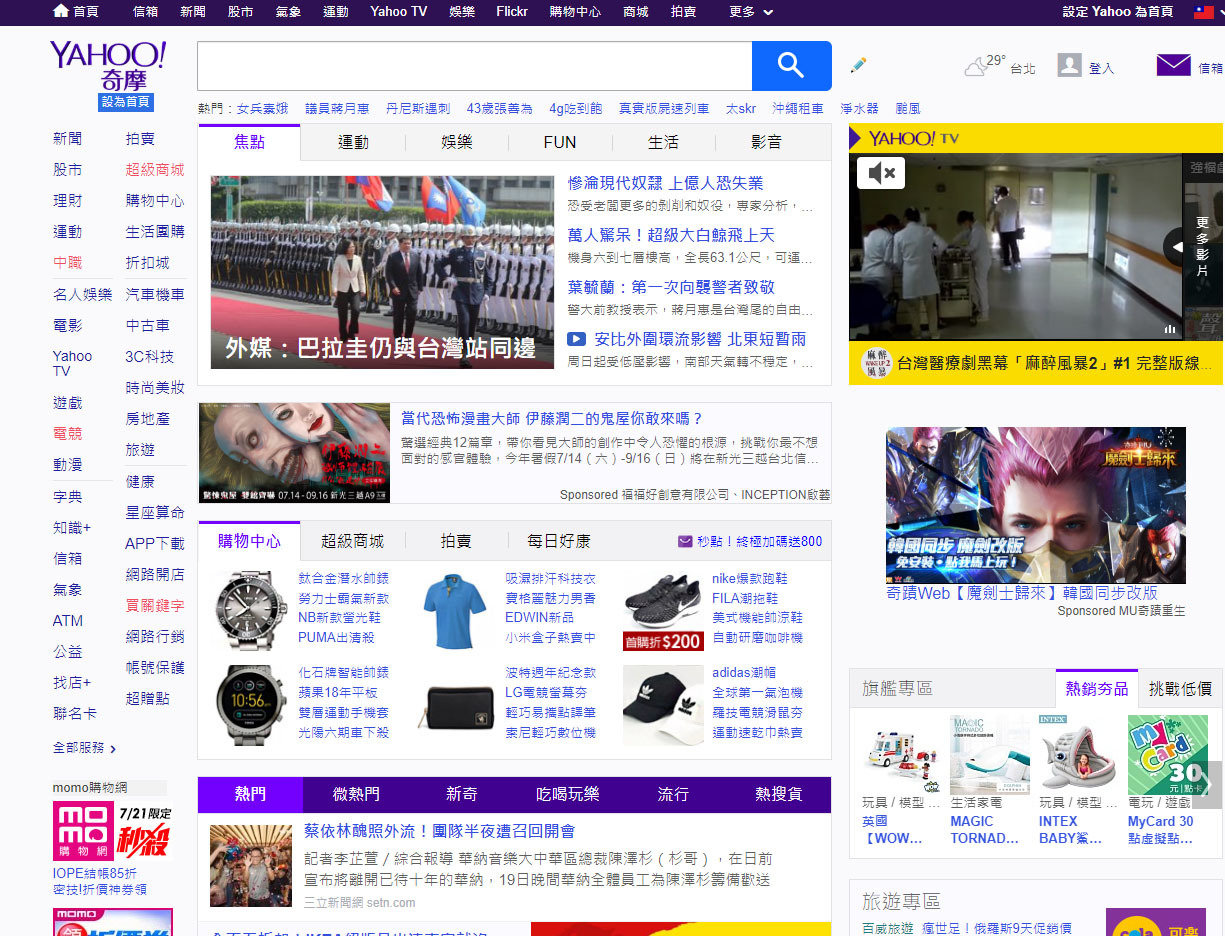Click 新聞 in left sidebar
The height and width of the screenshot is (936, 1225).
click(68, 138)
